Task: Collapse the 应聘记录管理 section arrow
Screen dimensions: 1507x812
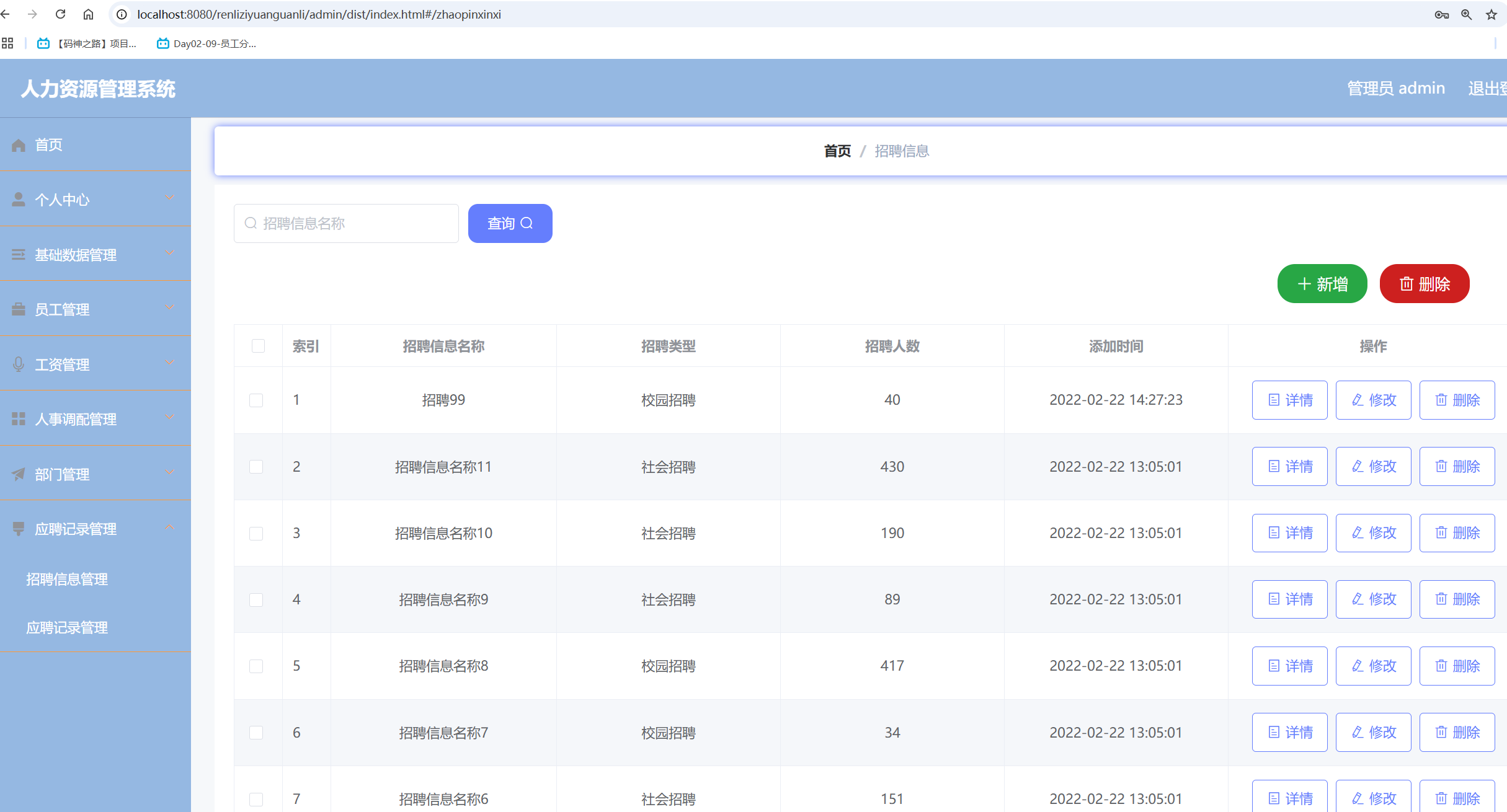Action: point(170,528)
